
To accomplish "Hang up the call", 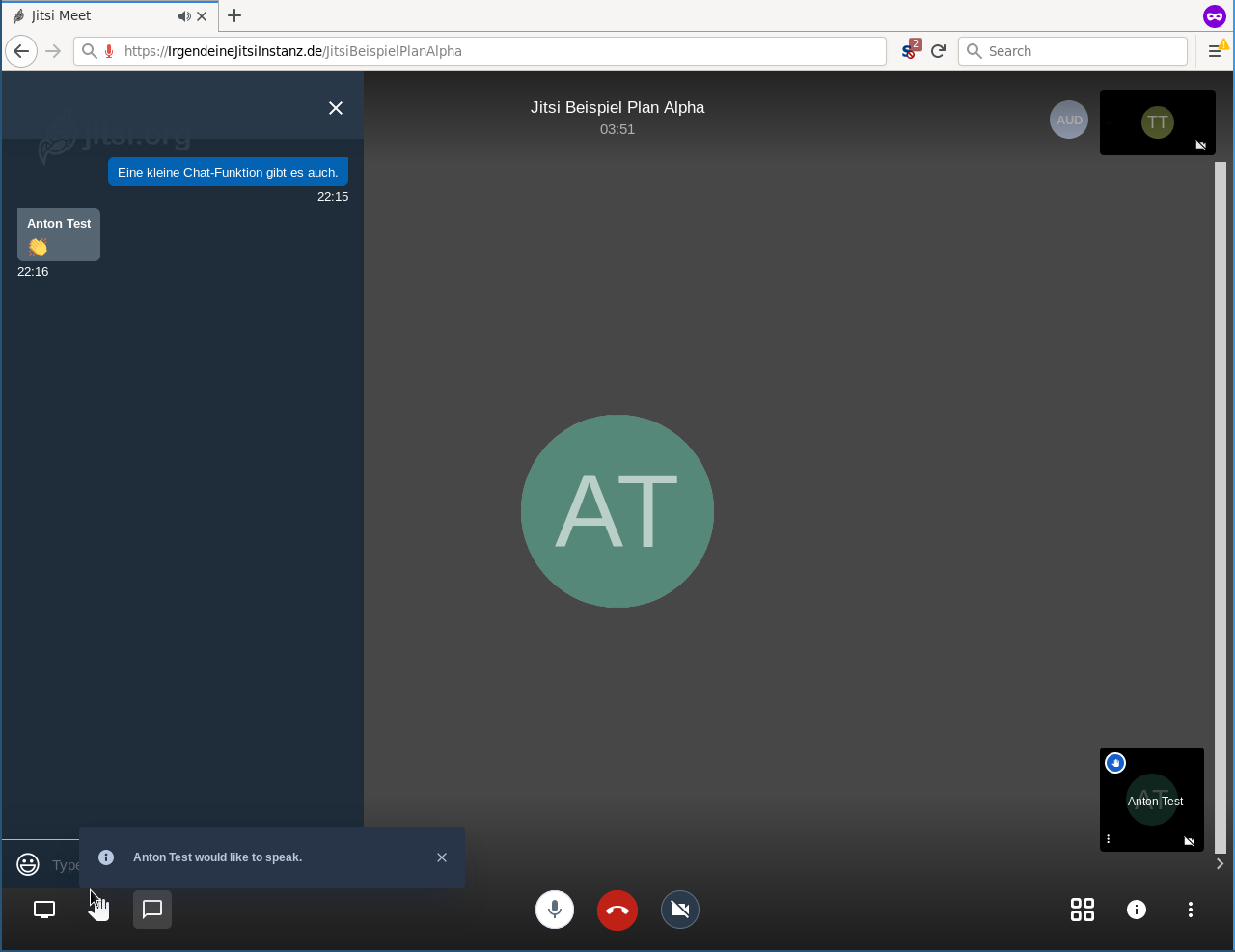I will coord(617,910).
